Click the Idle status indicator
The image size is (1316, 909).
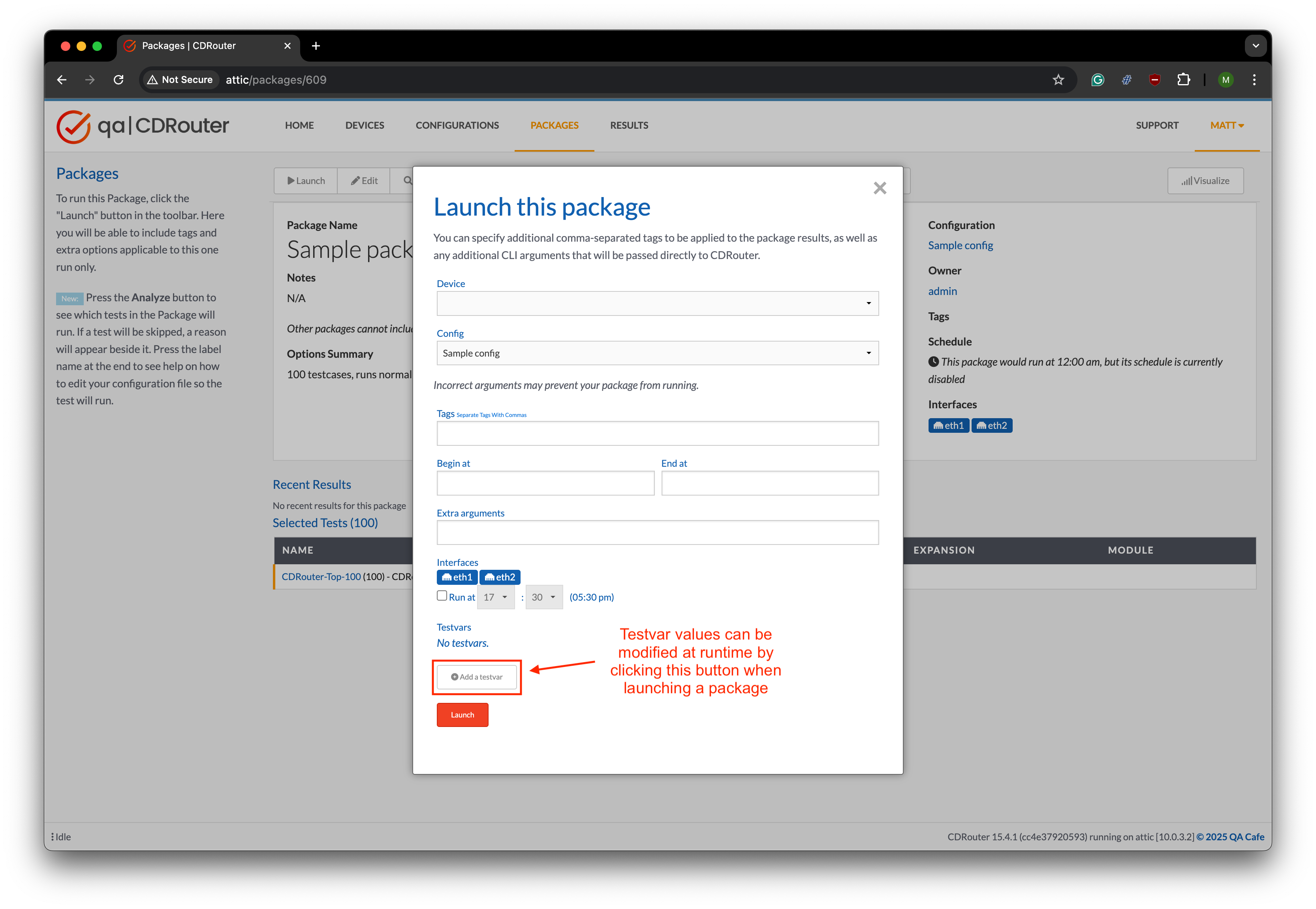61,837
